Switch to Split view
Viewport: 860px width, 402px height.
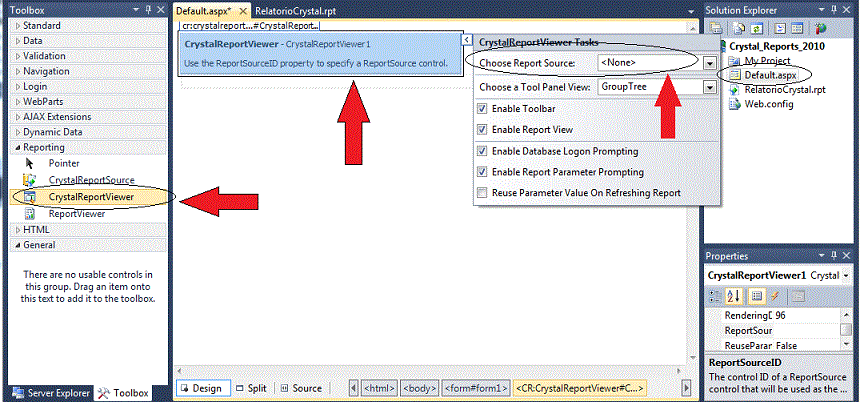[x=251, y=388]
